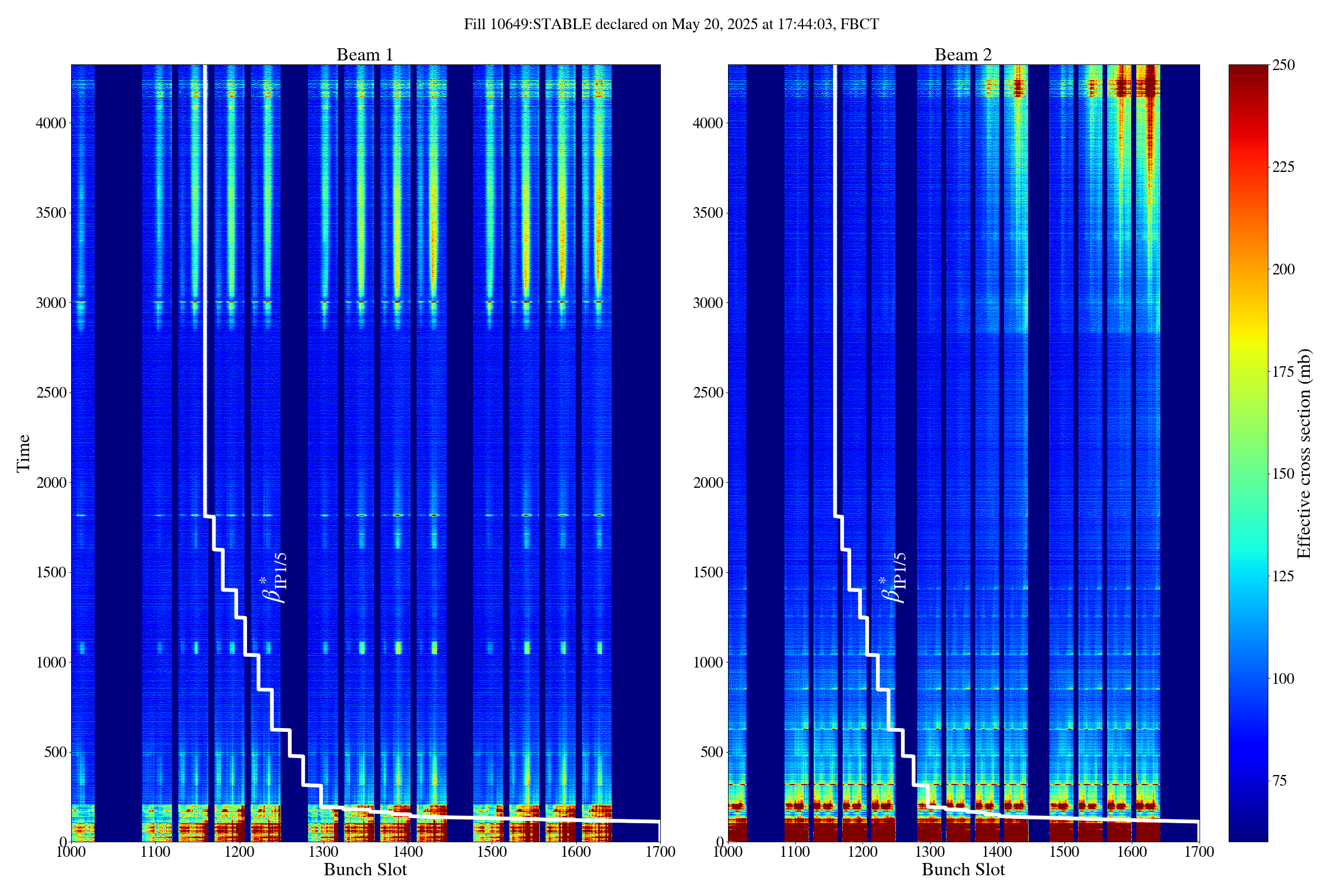Screen dimensions: 1344x896
Task: Click the Beam 1 beta IP1/5 annotation
Action: pyautogui.click(x=274, y=578)
